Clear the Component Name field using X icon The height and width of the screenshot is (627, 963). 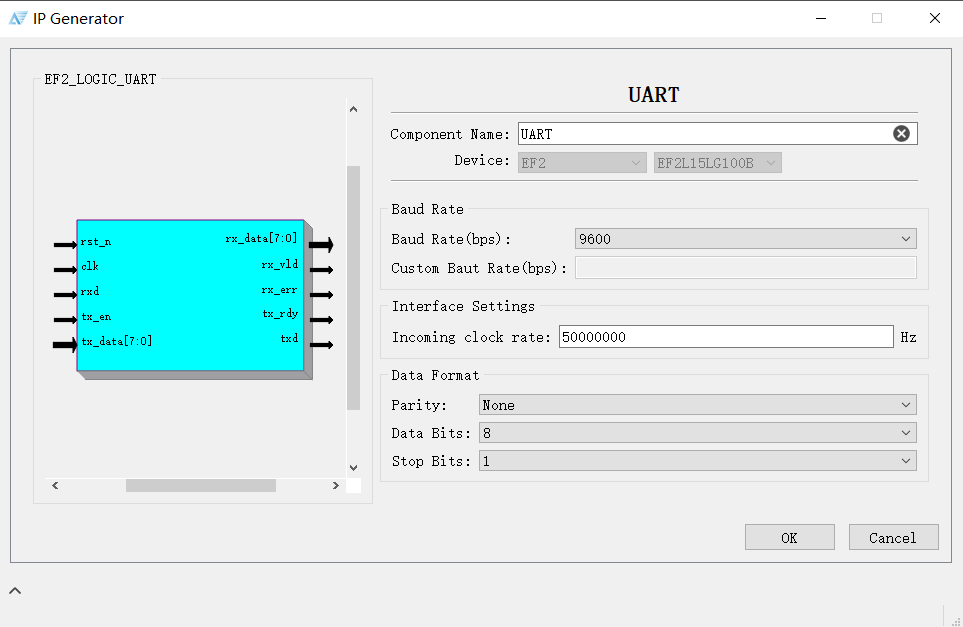pos(901,134)
